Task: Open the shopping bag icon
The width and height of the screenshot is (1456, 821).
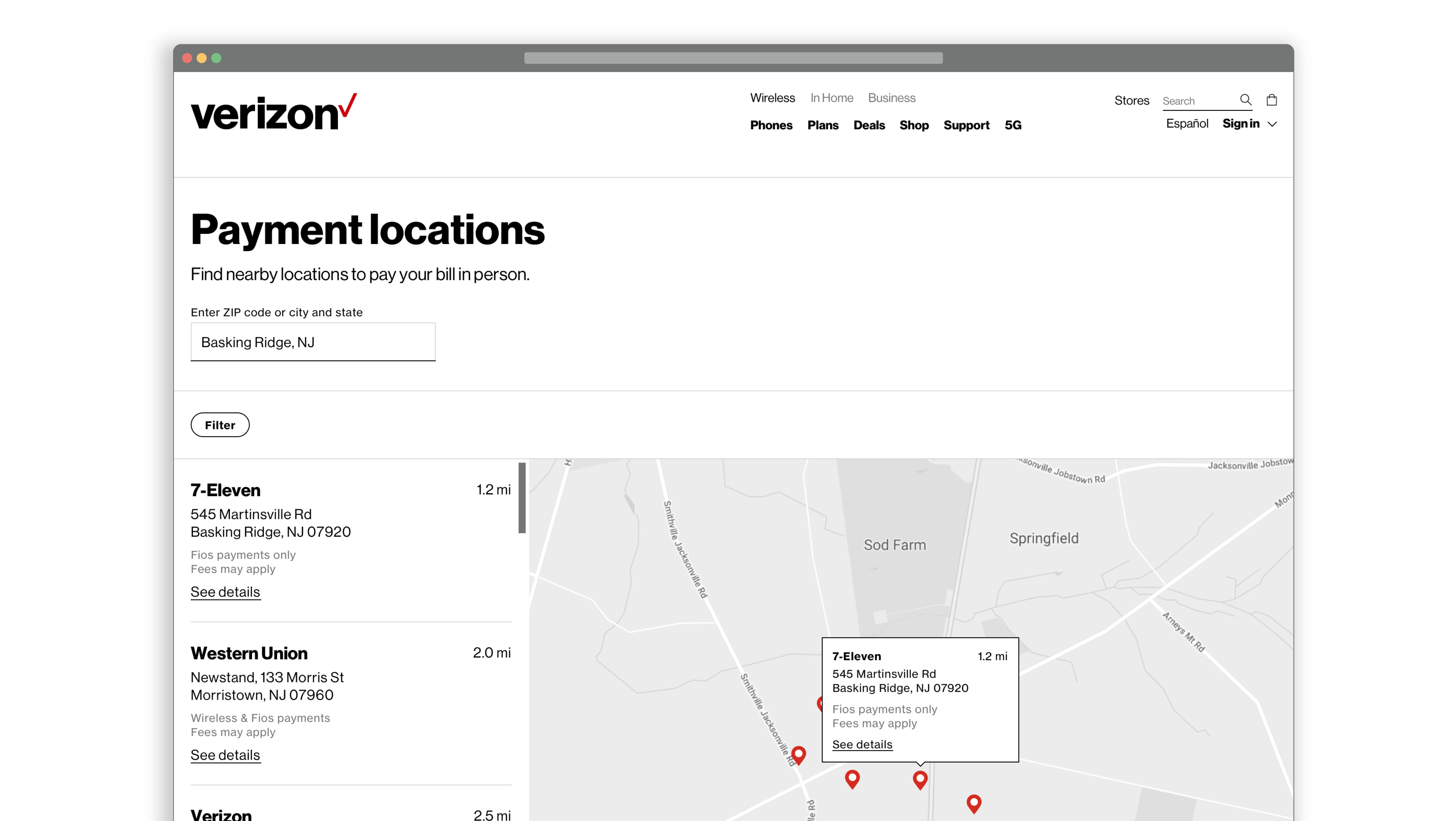Action: pos(1272,100)
